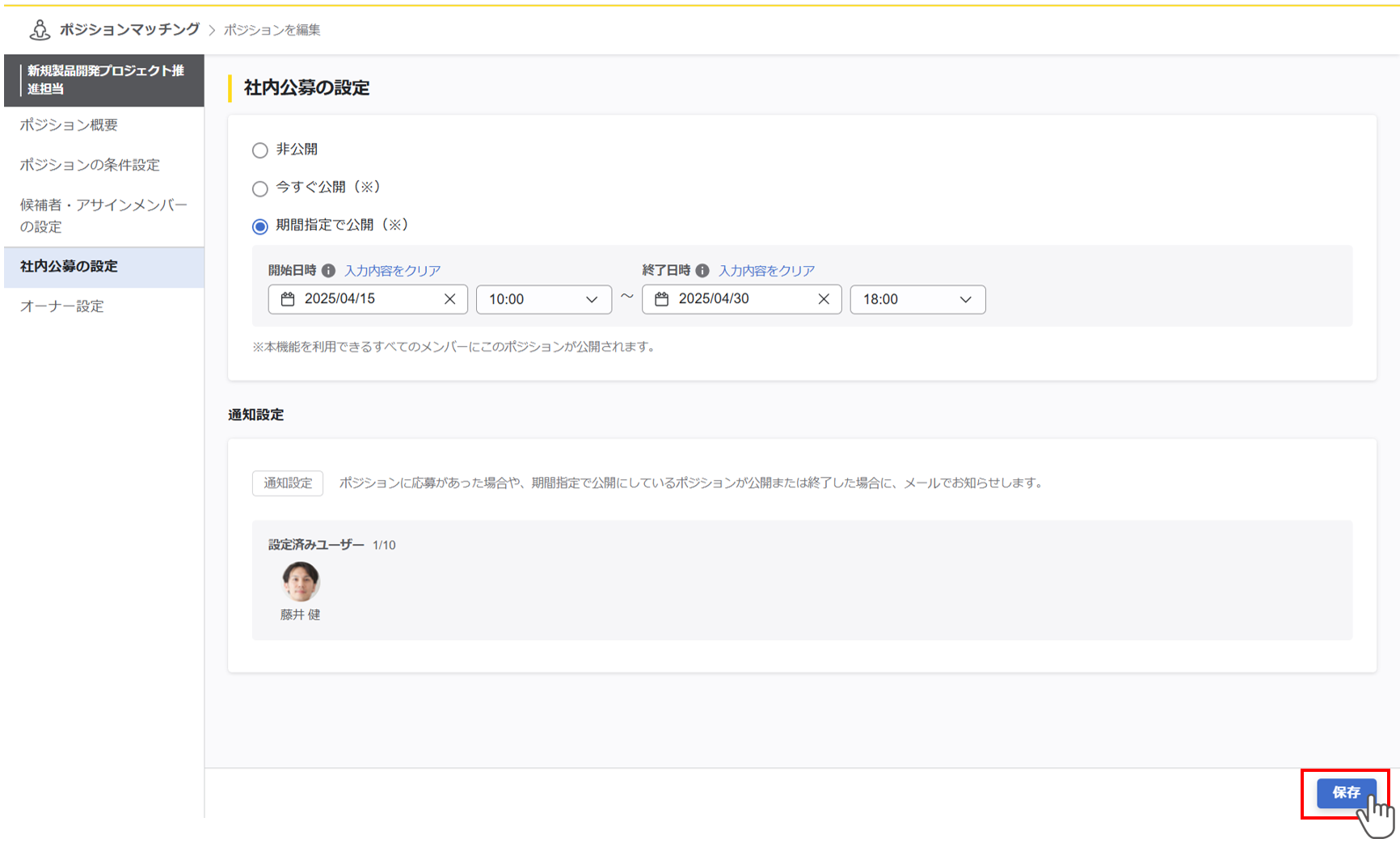Viewport: 1400px width, 843px height.
Task: Select the 期間指定で公開 radio button
Action: point(259,226)
